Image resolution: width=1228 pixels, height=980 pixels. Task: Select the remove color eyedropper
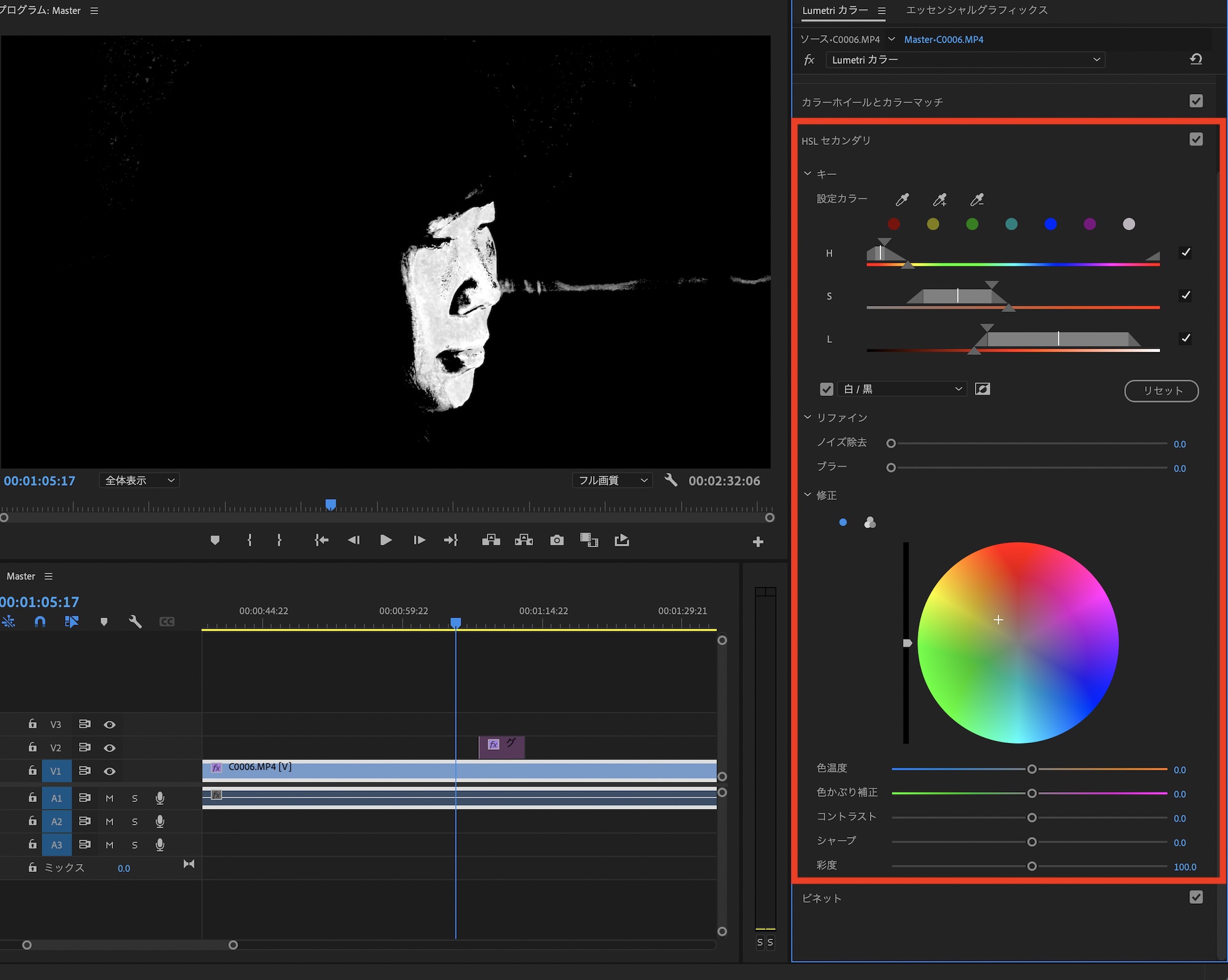click(977, 200)
